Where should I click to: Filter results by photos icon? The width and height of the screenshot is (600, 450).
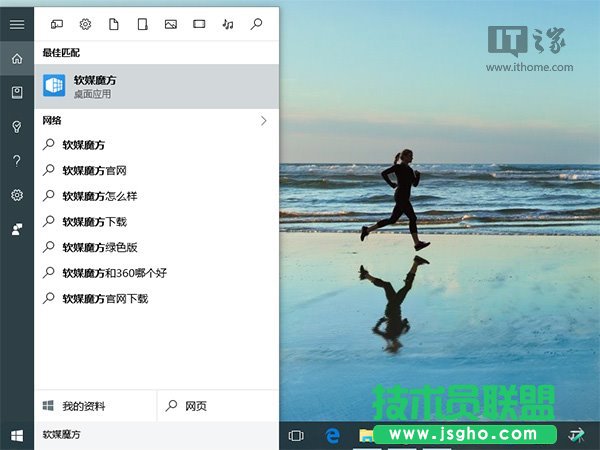pyautogui.click(x=171, y=24)
